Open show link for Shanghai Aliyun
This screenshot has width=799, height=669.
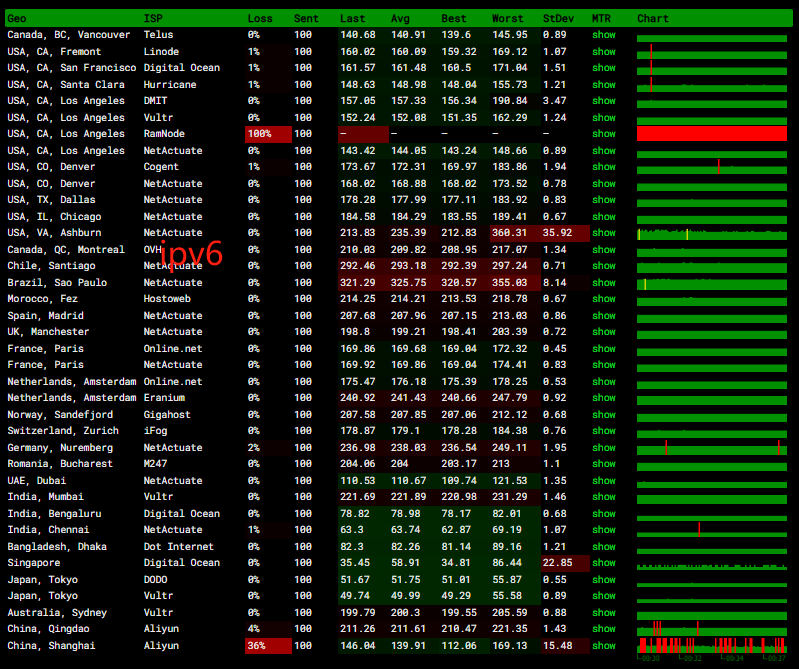[604, 646]
